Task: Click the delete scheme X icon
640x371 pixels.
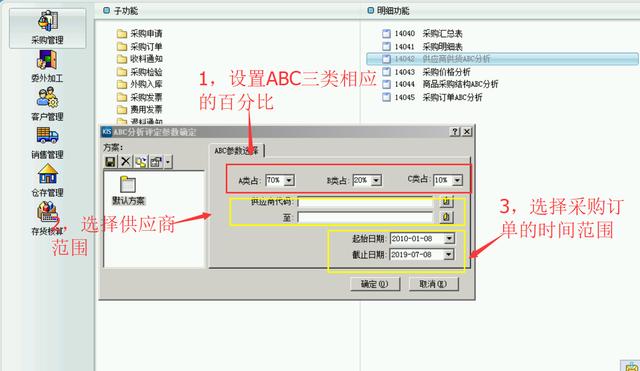Action: tap(126, 162)
